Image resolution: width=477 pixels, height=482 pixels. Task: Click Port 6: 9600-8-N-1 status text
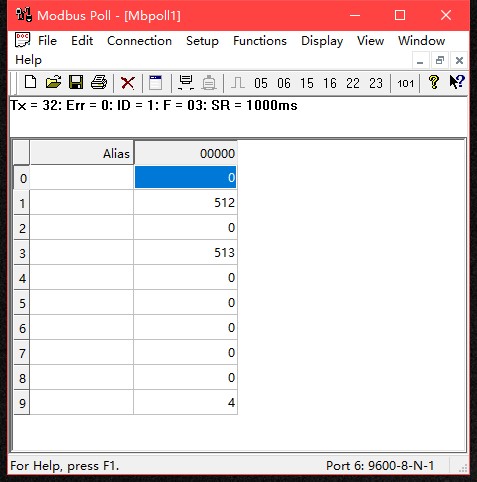(380, 465)
